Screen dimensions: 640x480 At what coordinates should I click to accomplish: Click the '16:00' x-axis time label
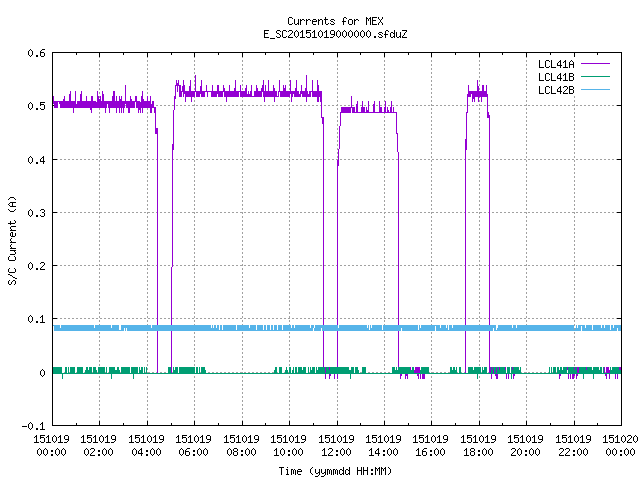(431, 452)
